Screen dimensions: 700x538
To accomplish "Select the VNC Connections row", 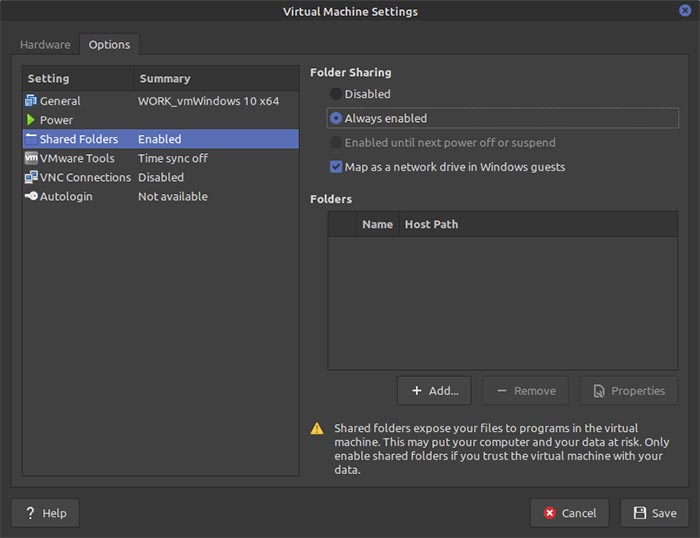I will [x=161, y=177].
